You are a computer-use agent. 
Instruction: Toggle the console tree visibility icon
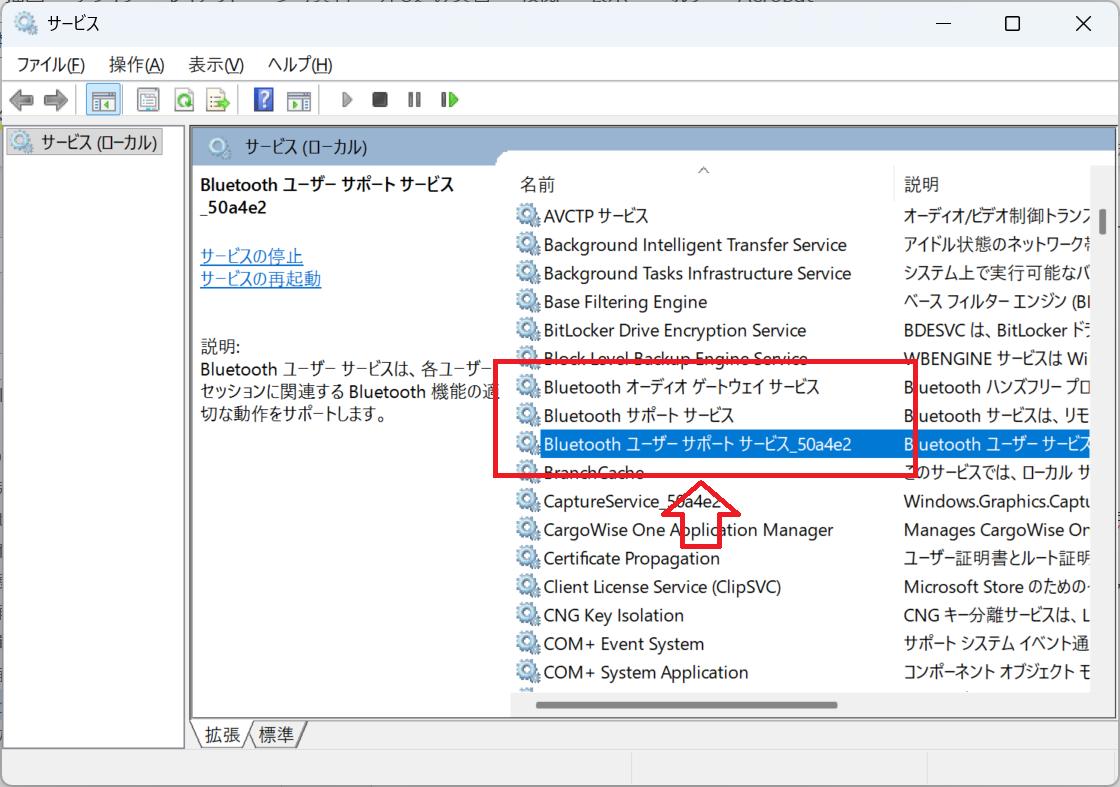[x=103, y=99]
